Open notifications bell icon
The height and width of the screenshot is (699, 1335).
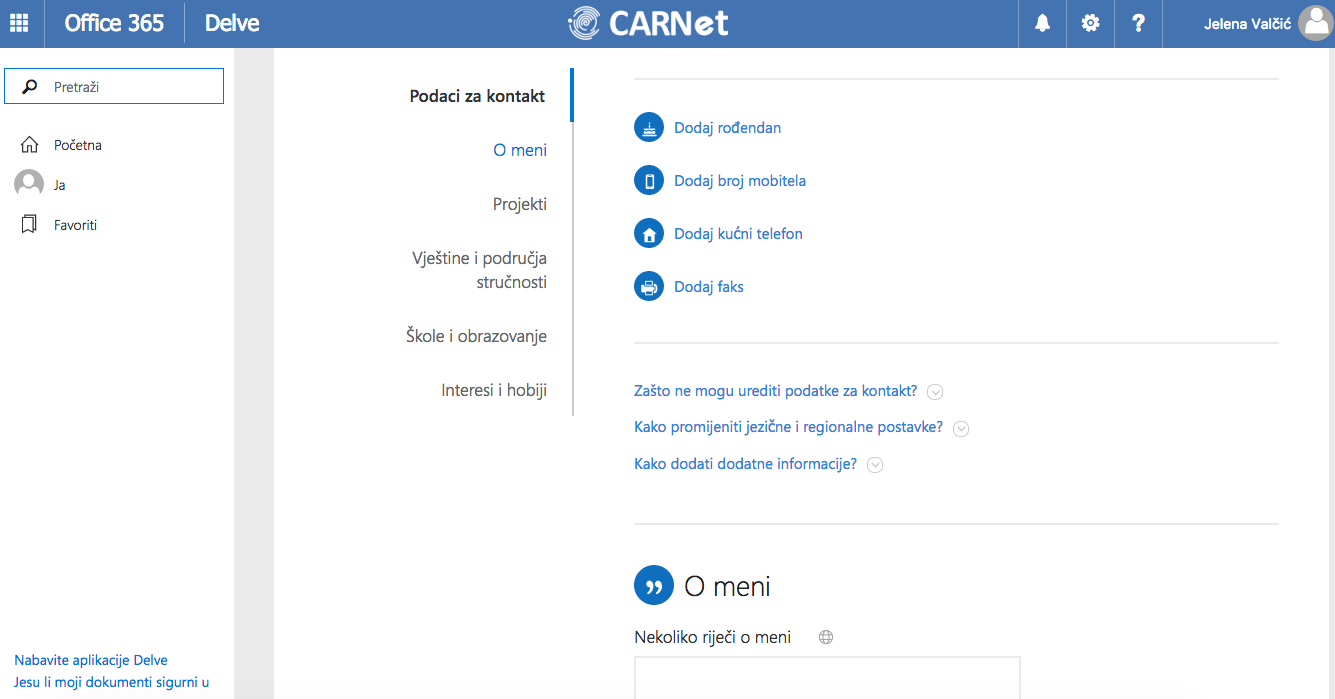1042,23
